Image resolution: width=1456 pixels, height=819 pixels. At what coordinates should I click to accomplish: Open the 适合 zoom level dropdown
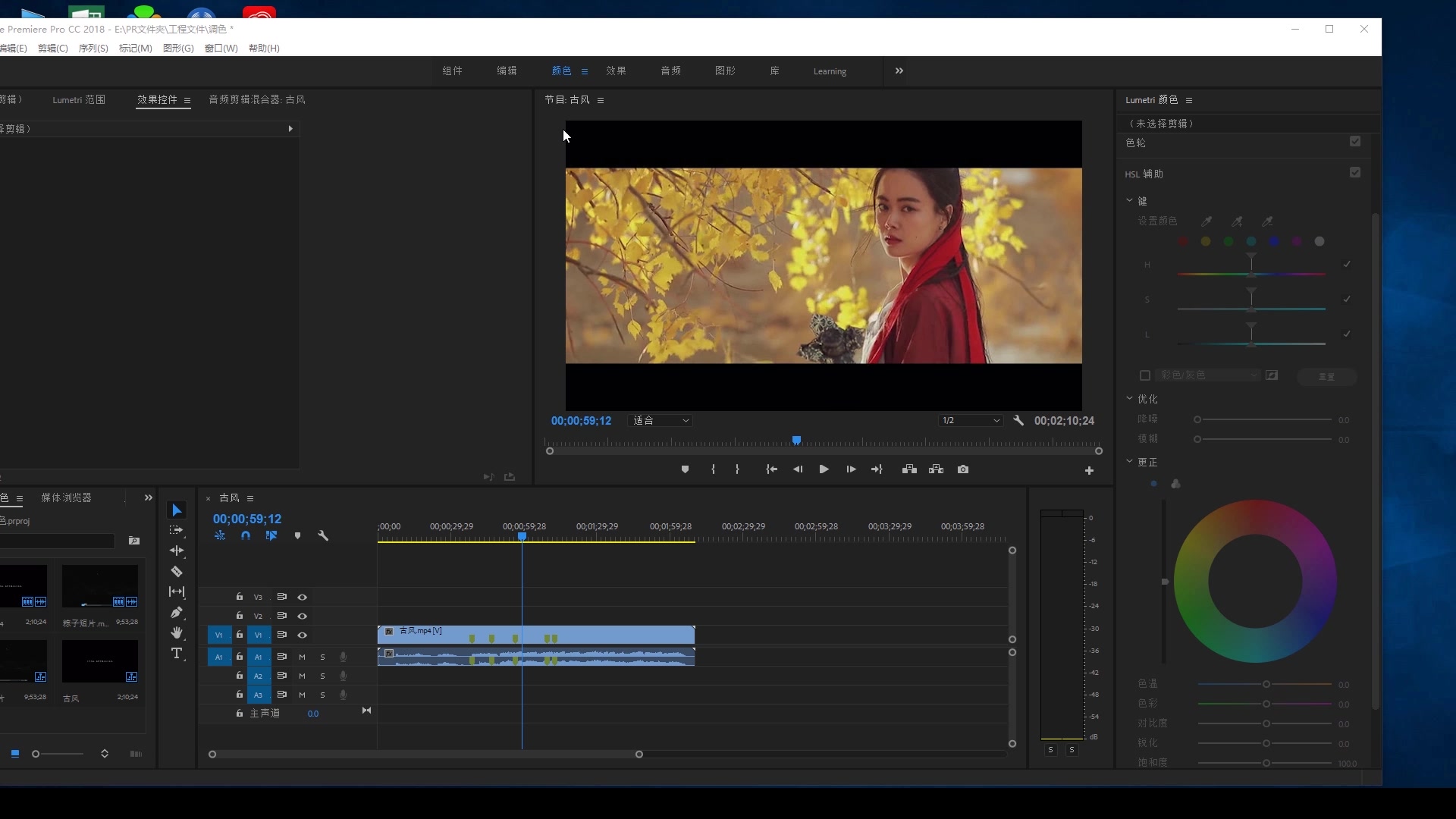[661, 421]
